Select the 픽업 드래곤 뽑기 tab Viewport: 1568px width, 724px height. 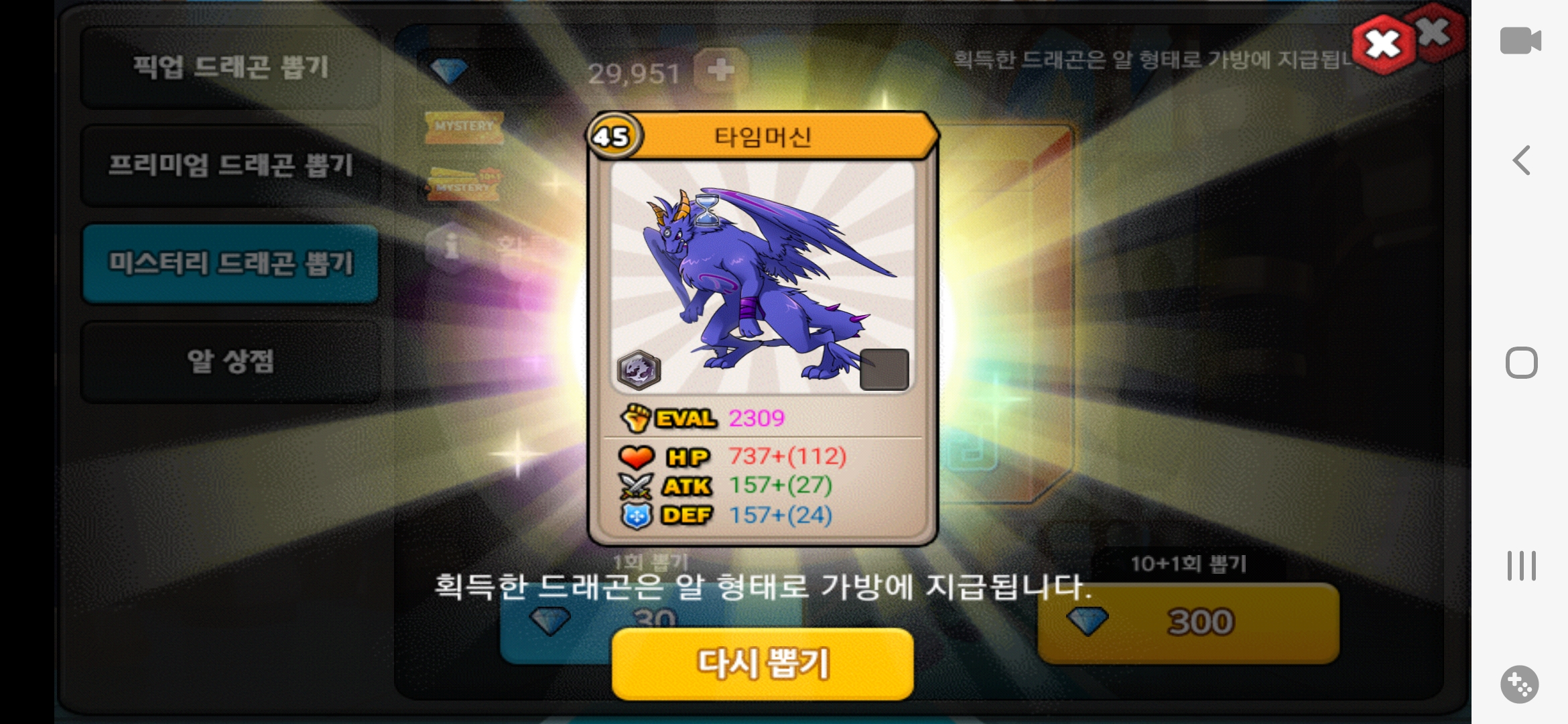pyautogui.click(x=230, y=67)
